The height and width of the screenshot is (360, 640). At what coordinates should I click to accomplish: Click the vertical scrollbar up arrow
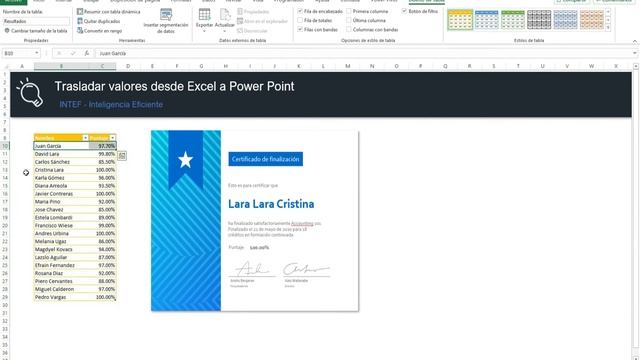click(x=636, y=66)
